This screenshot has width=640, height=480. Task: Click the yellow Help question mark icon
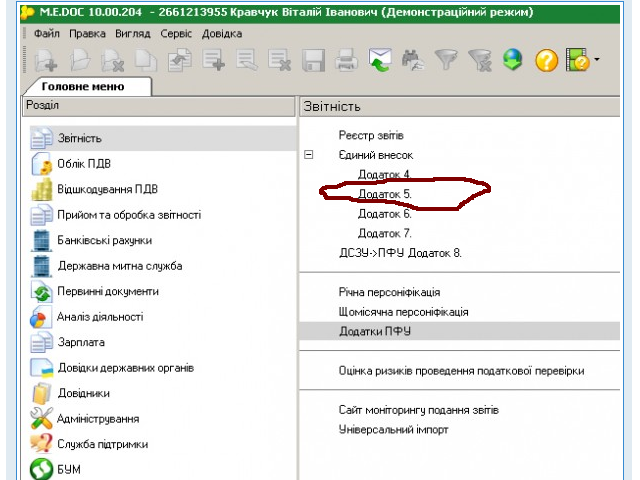click(545, 61)
